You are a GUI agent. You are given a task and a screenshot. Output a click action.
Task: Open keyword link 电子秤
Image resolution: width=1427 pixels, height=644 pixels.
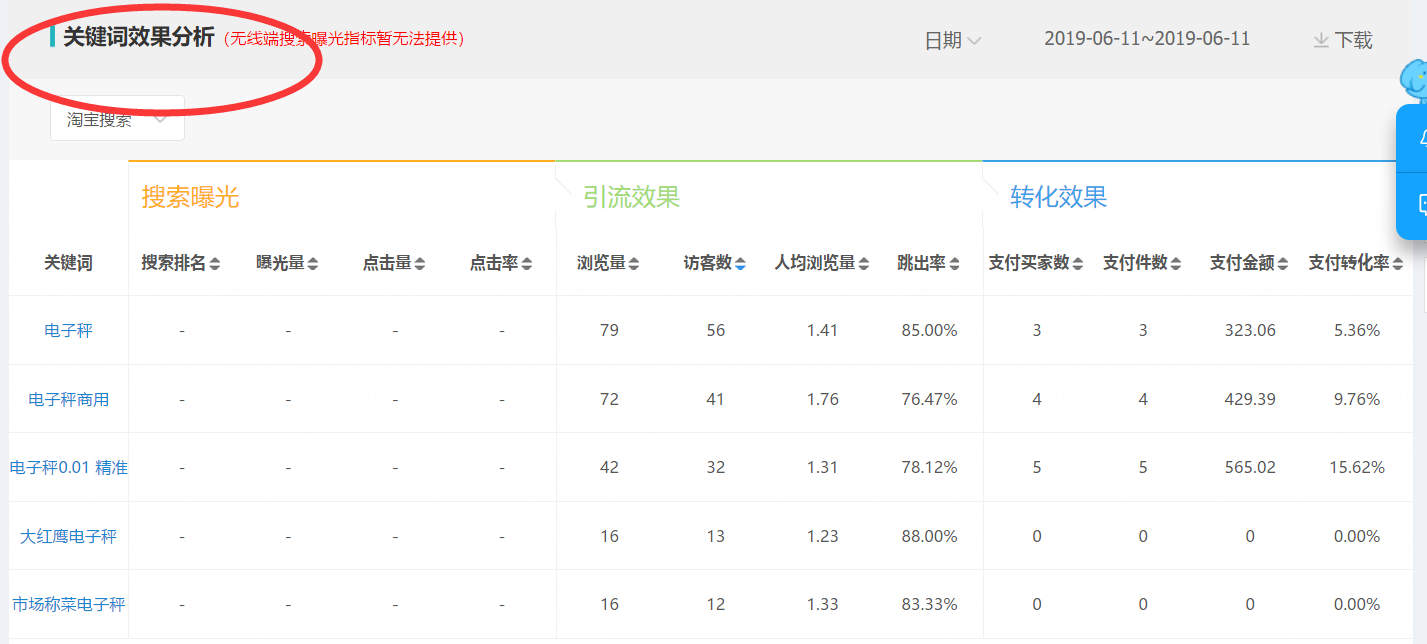point(69,330)
